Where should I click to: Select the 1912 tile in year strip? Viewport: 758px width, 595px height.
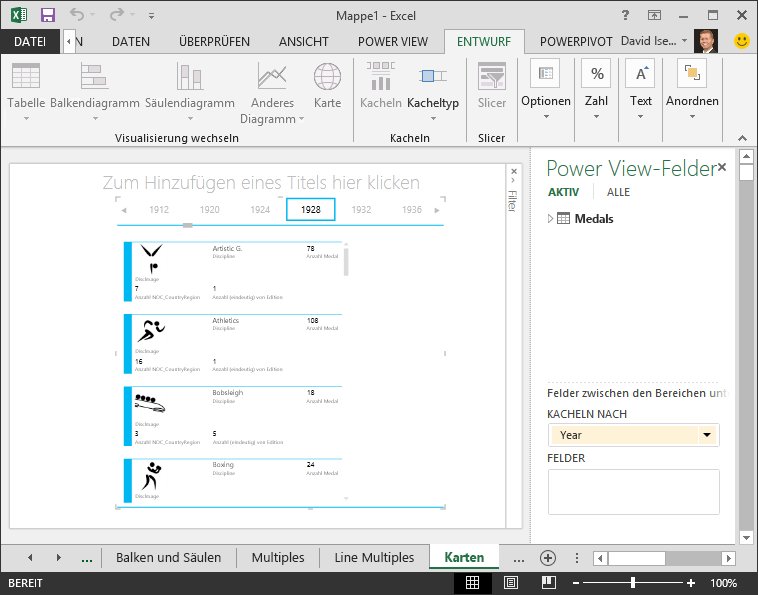pyautogui.click(x=159, y=209)
